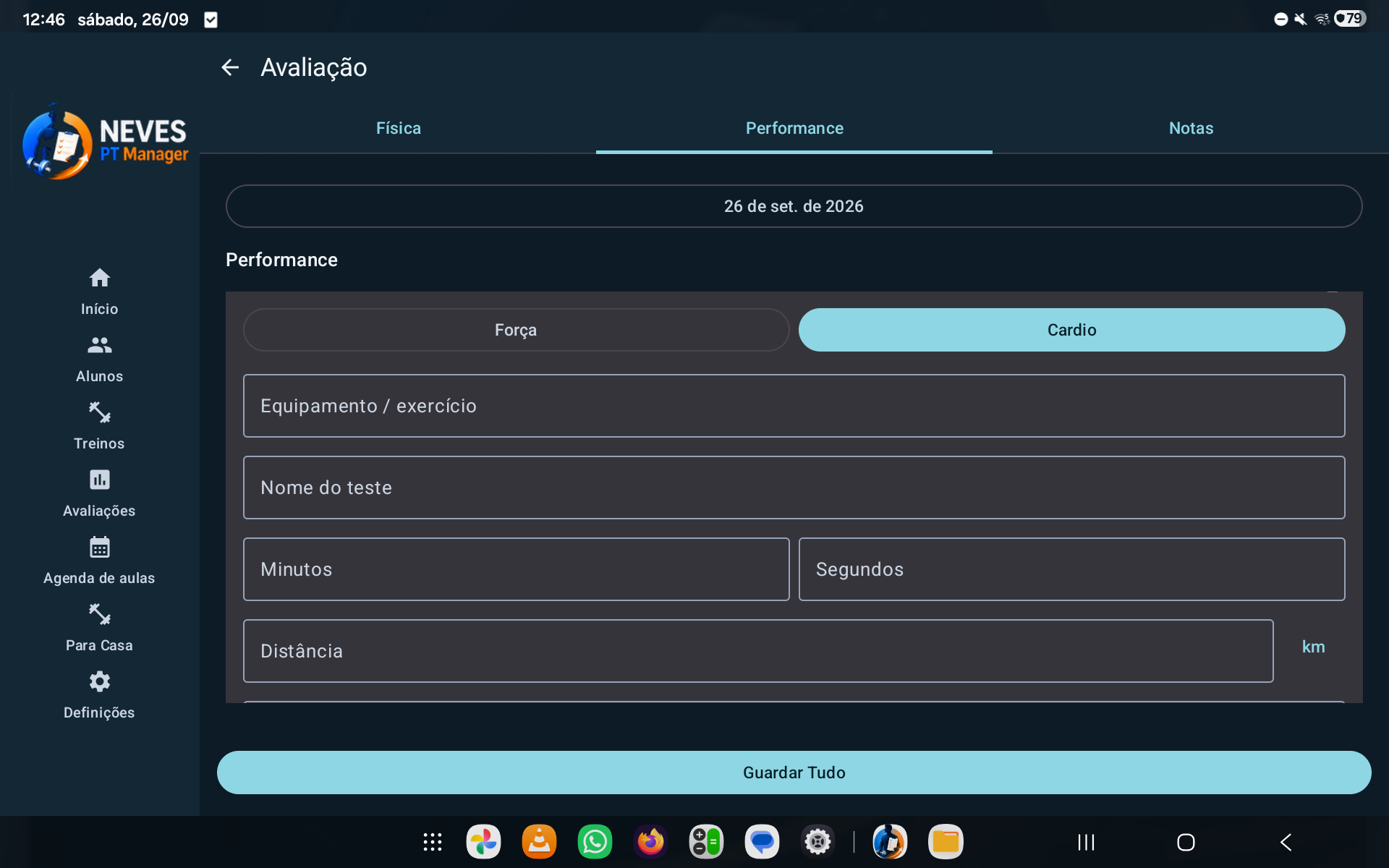Click Guardar Tudo button
This screenshot has width=1389, height=868.
click(794, 773)
